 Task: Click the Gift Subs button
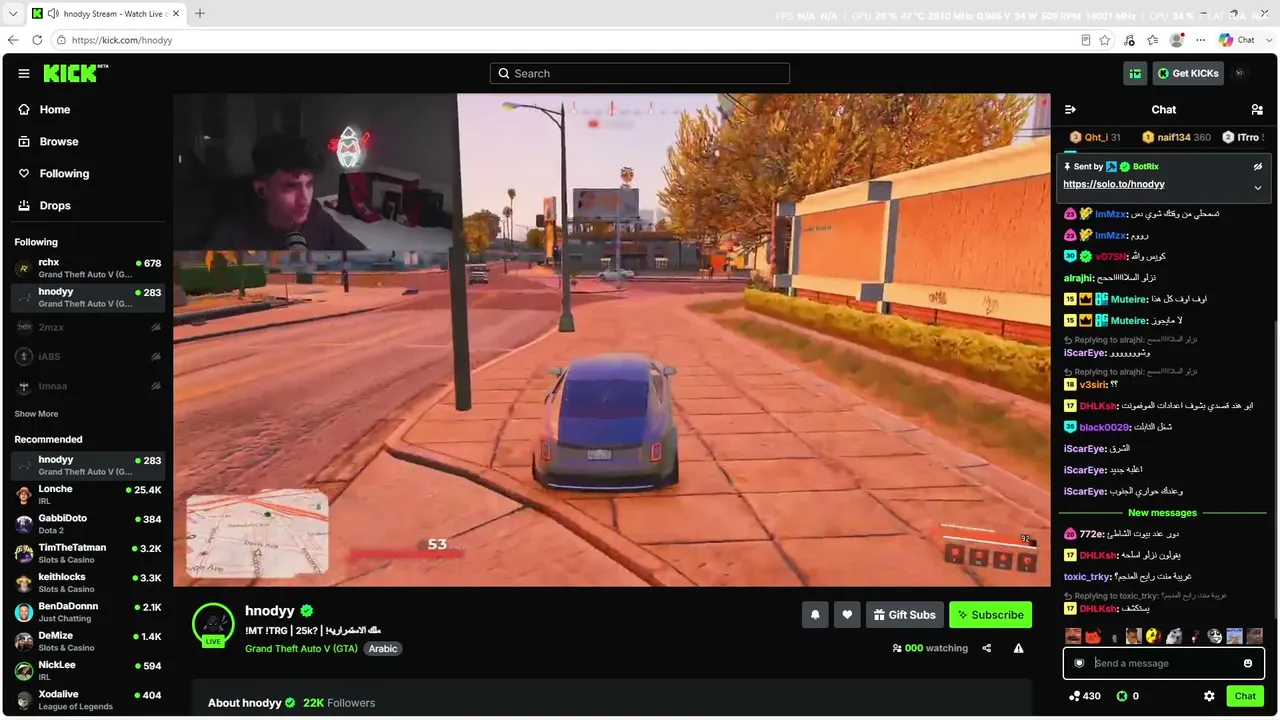pyautogui.click(x=904, y=615)
